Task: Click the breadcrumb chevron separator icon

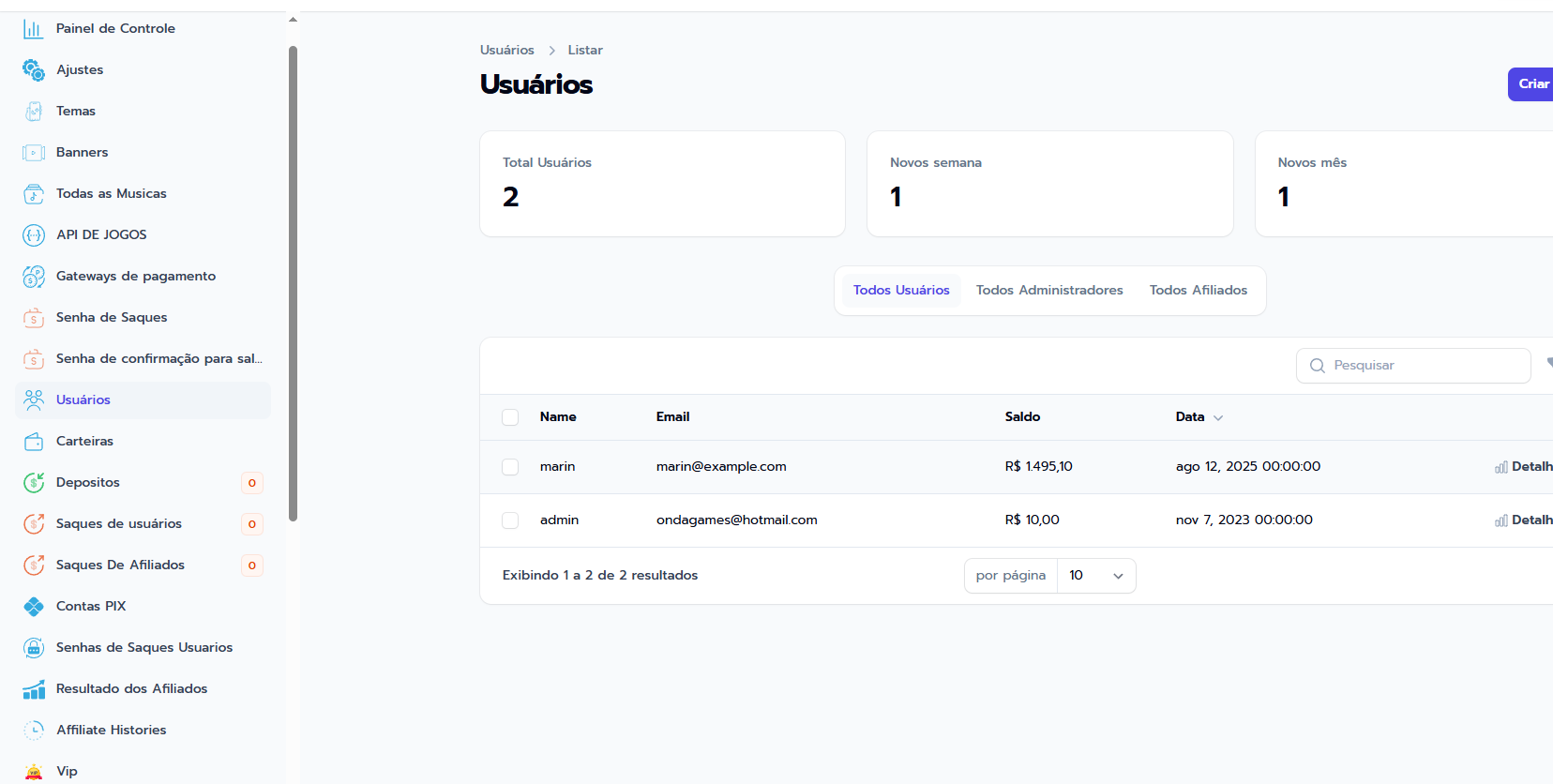Action: (x=551, y=51)
